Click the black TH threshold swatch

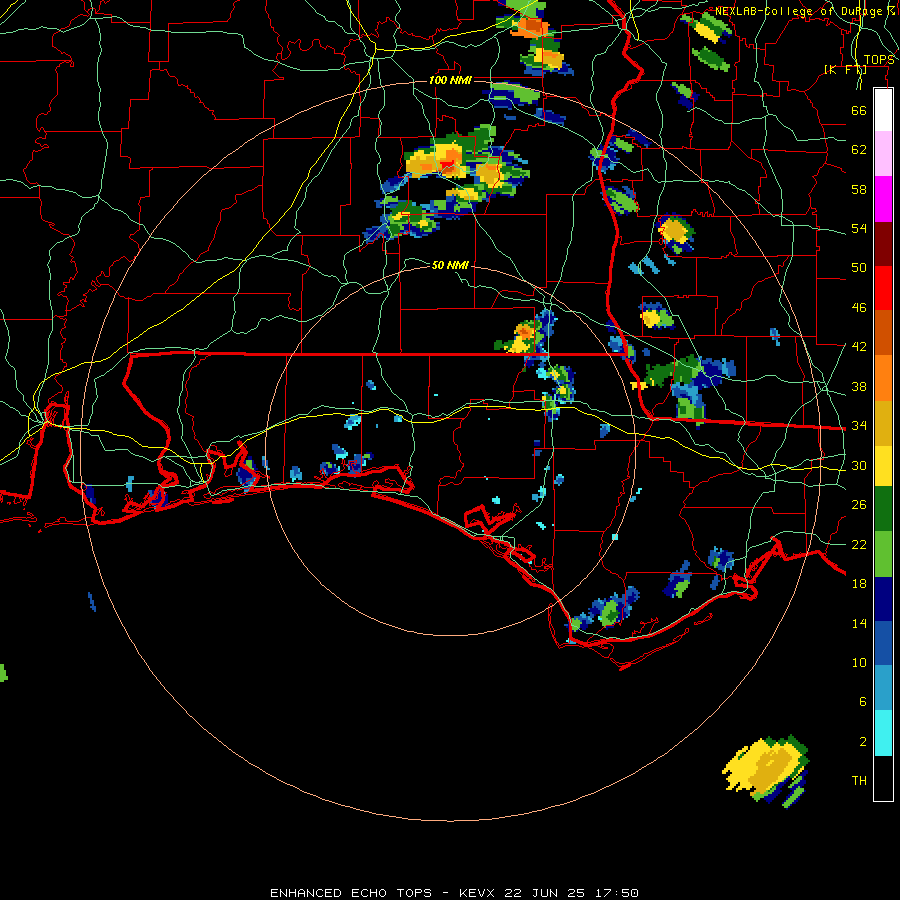coord(883,778)
